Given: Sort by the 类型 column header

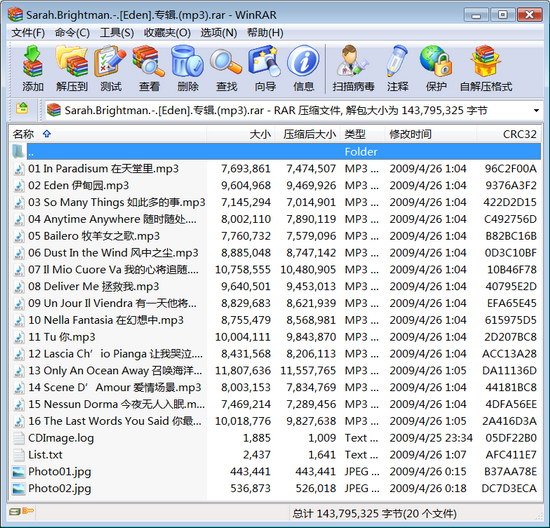Looking at the screenshot, I should [x=362, y=134].
